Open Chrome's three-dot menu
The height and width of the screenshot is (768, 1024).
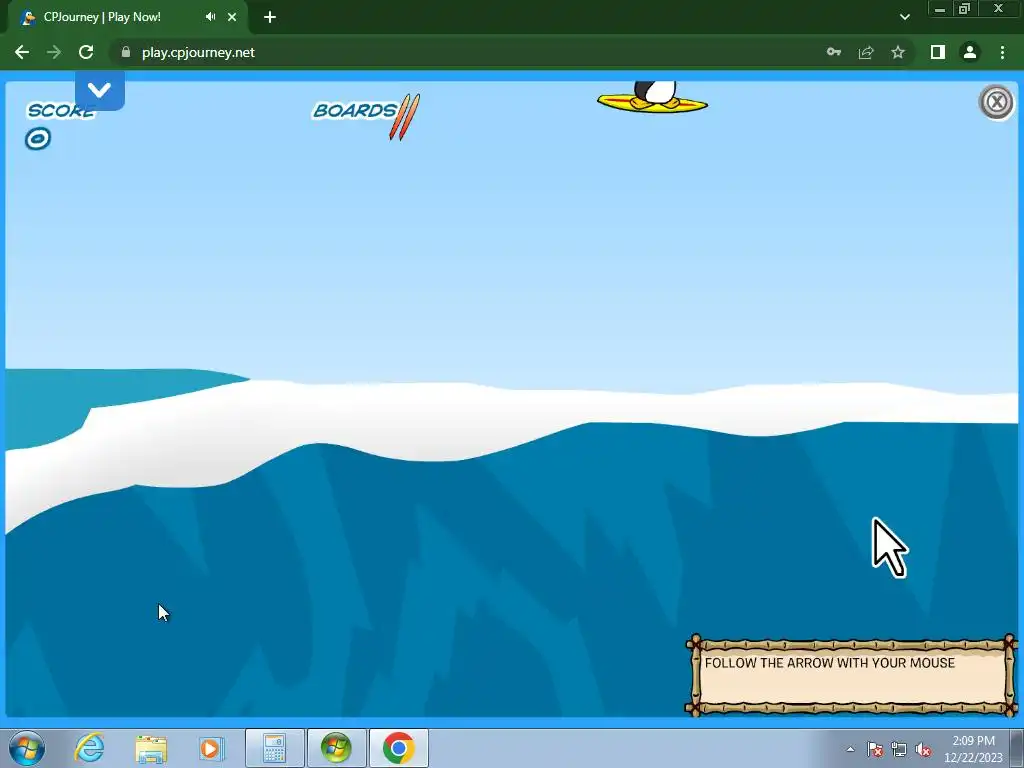[x=1002, y=52]
